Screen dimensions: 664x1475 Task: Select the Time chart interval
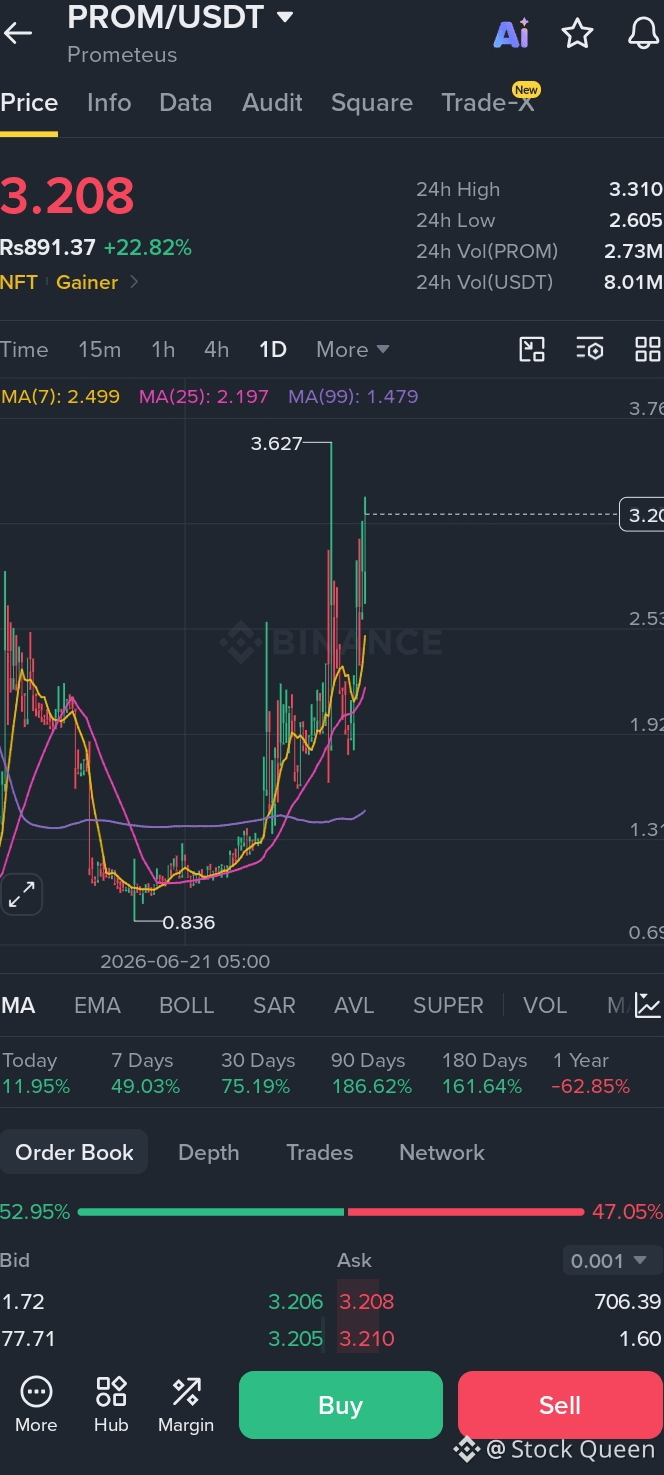click(x=24, y=349)
